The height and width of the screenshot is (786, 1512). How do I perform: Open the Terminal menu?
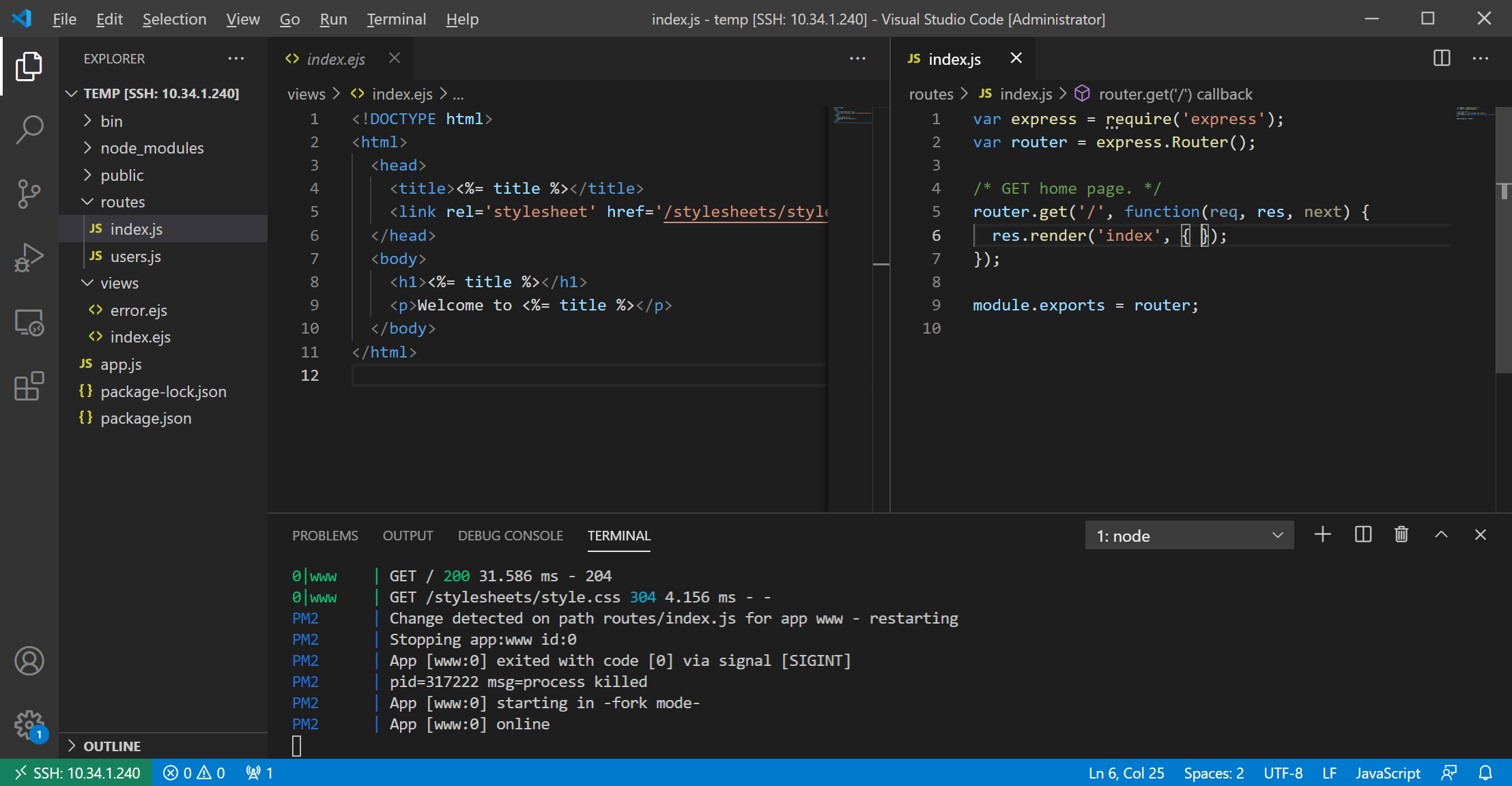(x=396, y=19)
